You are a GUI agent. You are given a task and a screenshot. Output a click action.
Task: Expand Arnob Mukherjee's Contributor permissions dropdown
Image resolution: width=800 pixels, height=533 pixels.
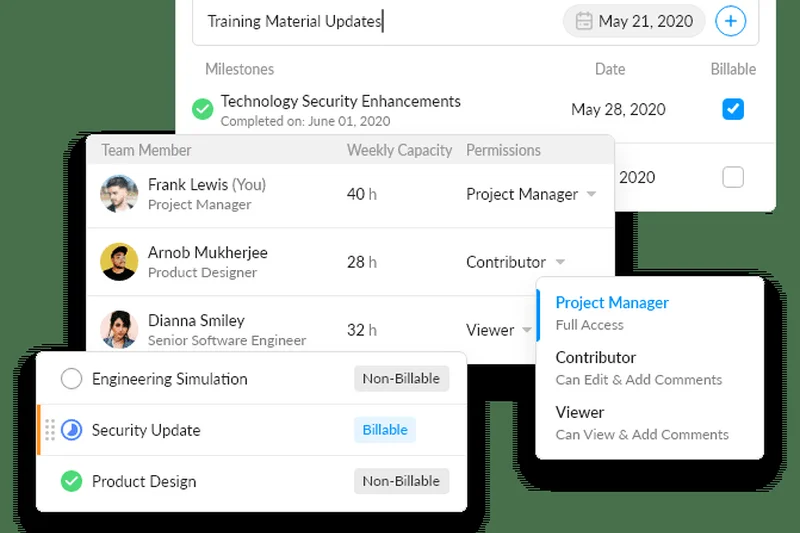pos(560,262)
